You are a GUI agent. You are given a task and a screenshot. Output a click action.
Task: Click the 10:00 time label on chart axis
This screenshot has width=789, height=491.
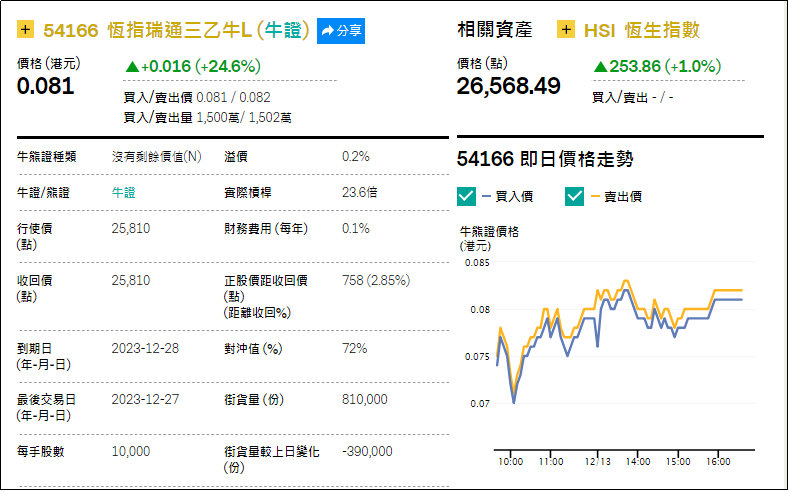pos(510,461)
